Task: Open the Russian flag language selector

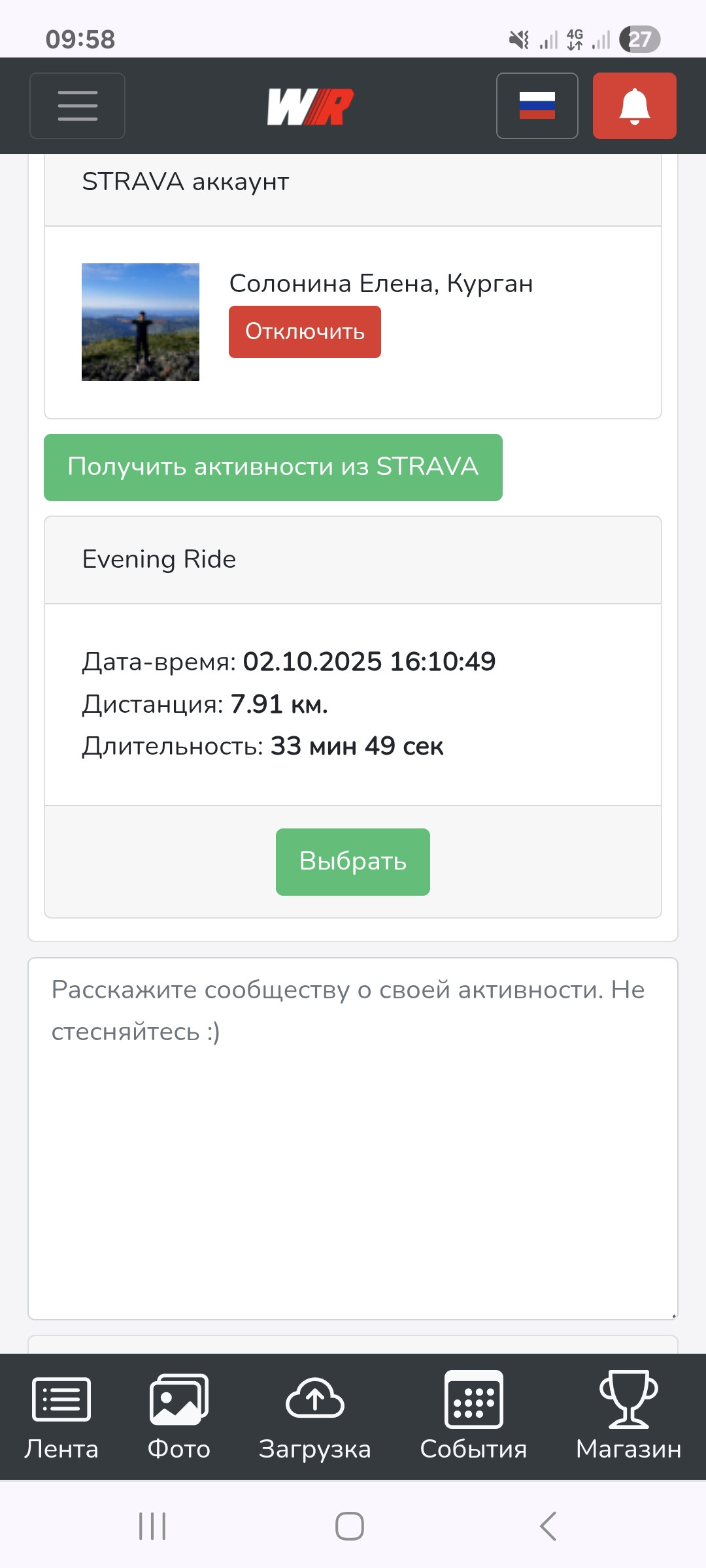Action: pyautogui.click(x=537, y=106)
